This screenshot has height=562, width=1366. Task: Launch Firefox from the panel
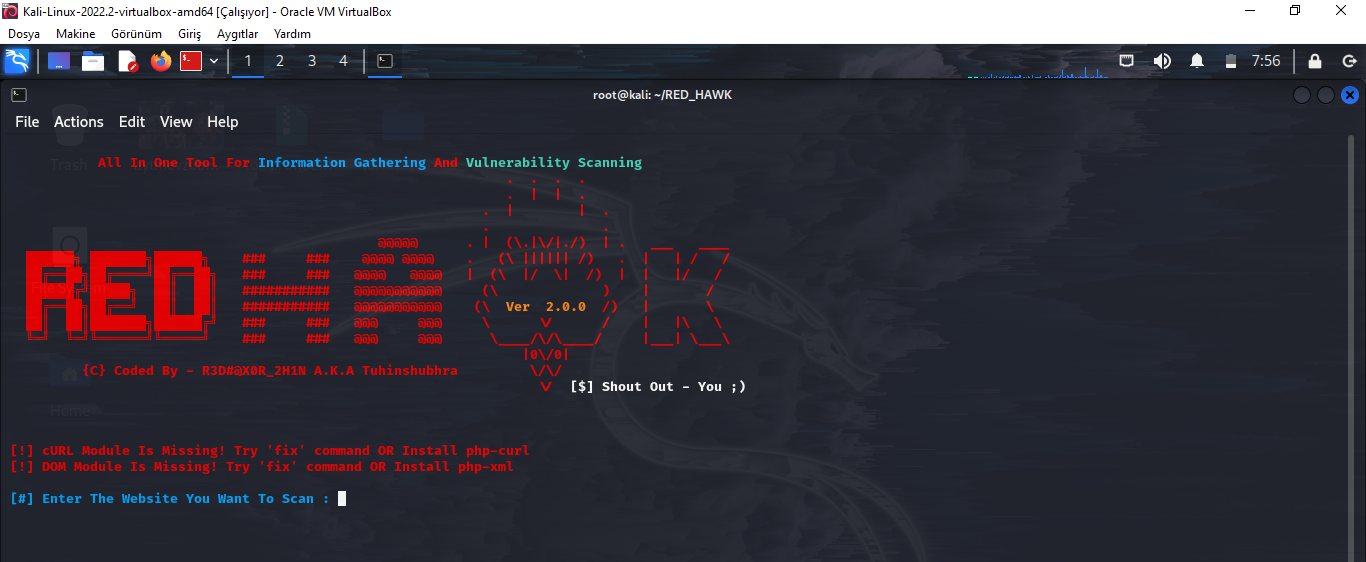click(161, 61)
